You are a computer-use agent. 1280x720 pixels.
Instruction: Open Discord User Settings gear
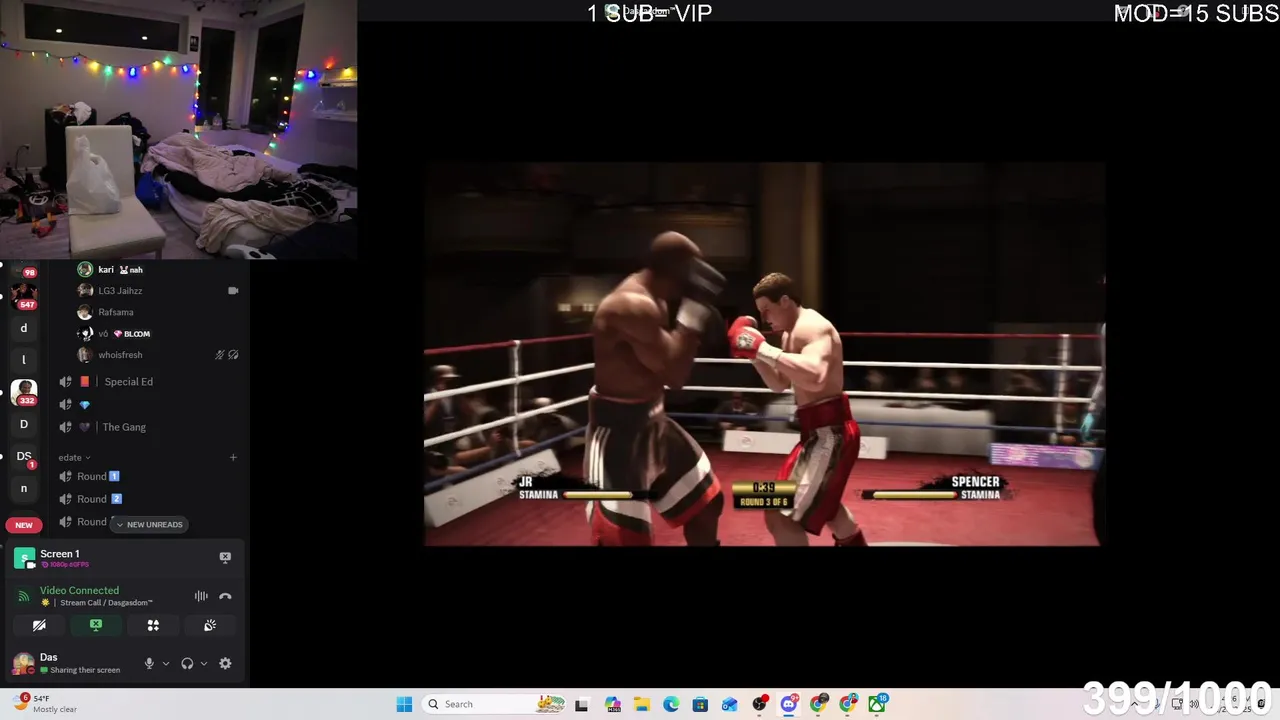click(x=225, y=663)
